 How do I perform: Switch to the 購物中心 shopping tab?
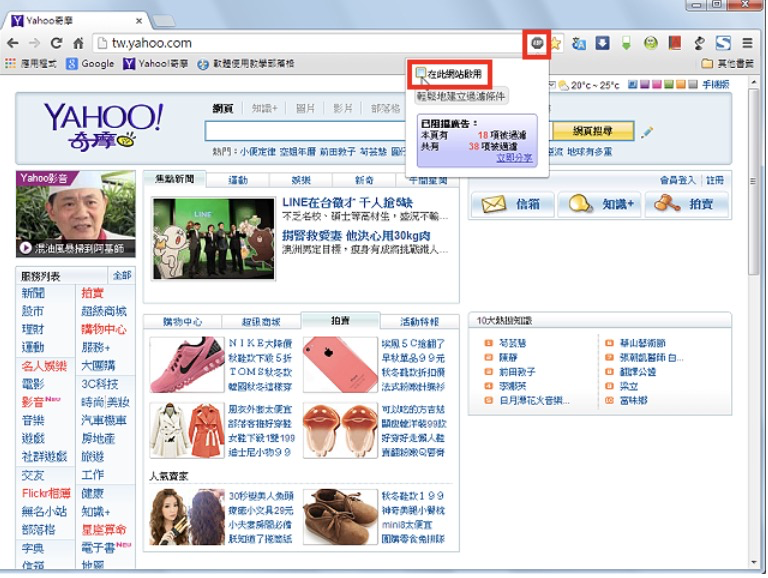tap(182, 322)
